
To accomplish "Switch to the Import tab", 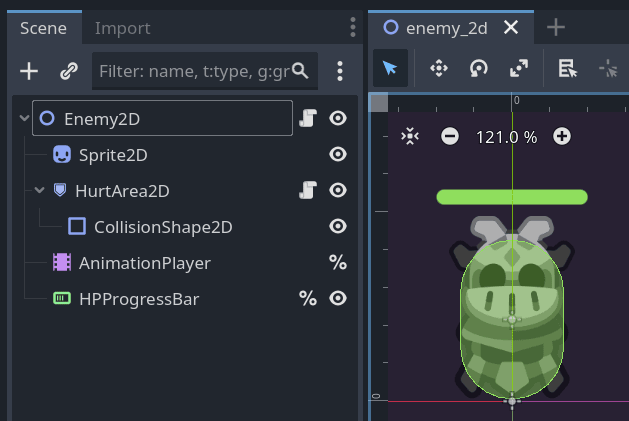I will pyautogui.click(x=122, y=28).
